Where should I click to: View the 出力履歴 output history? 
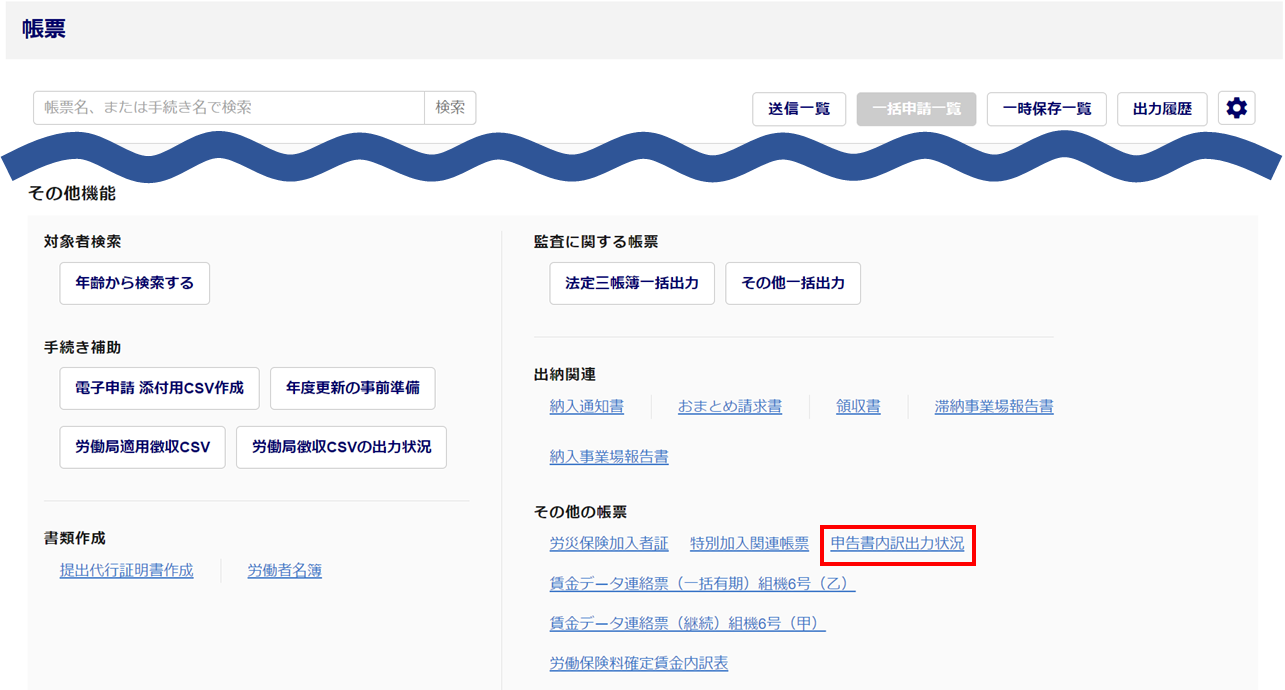pyautogui.click(x=1162, y=109)
